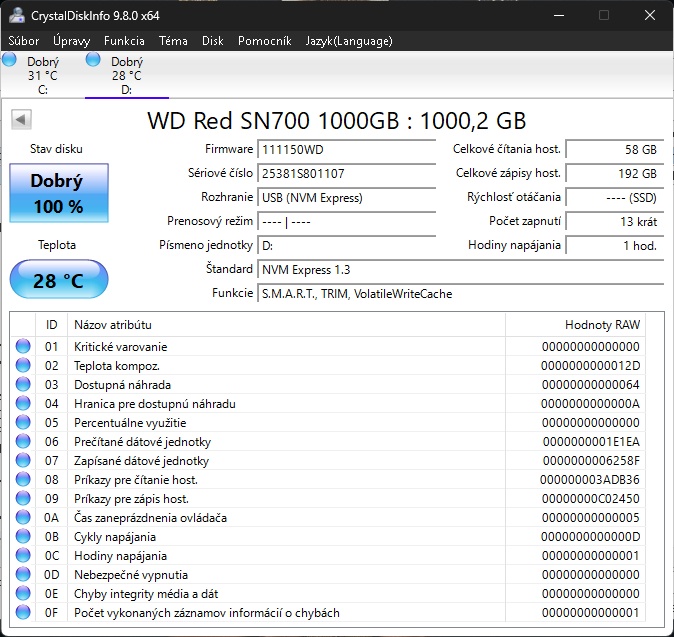
Task: Click the Počet zapnutí value 13 krát
Action: point(615,222)
